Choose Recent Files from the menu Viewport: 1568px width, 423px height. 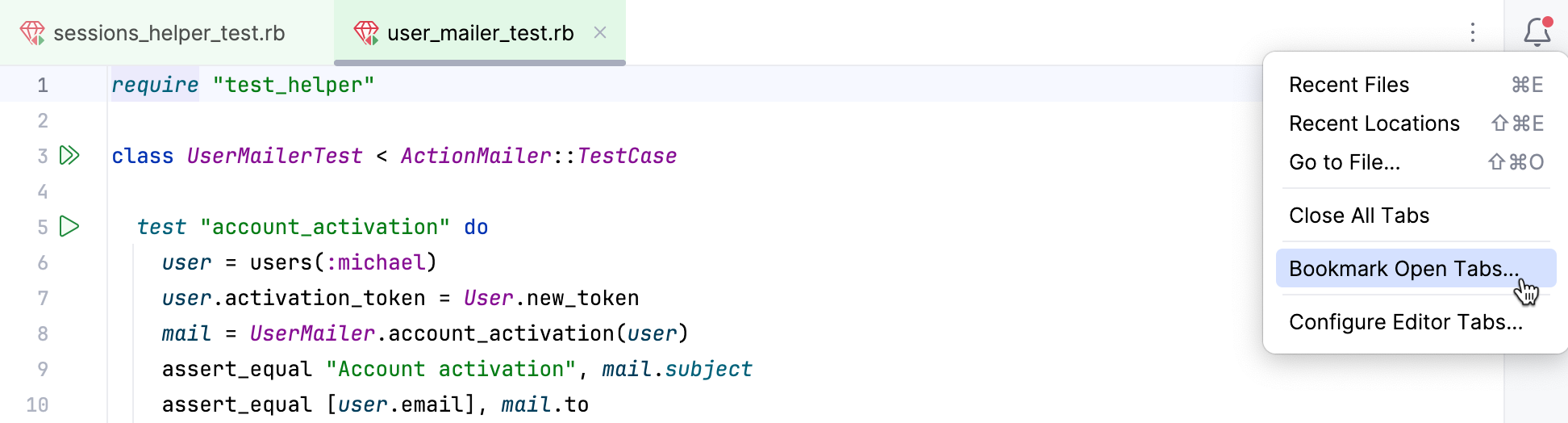1349,85
